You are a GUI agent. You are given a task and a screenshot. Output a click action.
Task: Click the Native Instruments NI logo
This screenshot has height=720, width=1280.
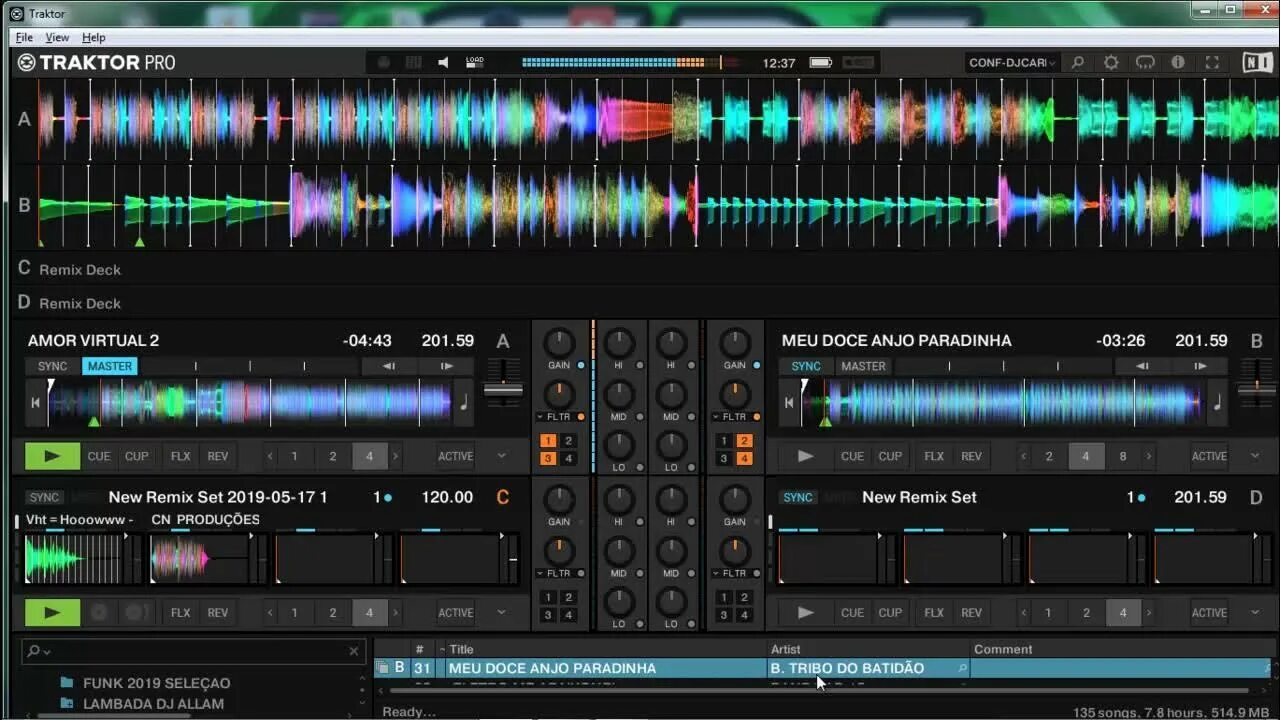point(1257,62)
